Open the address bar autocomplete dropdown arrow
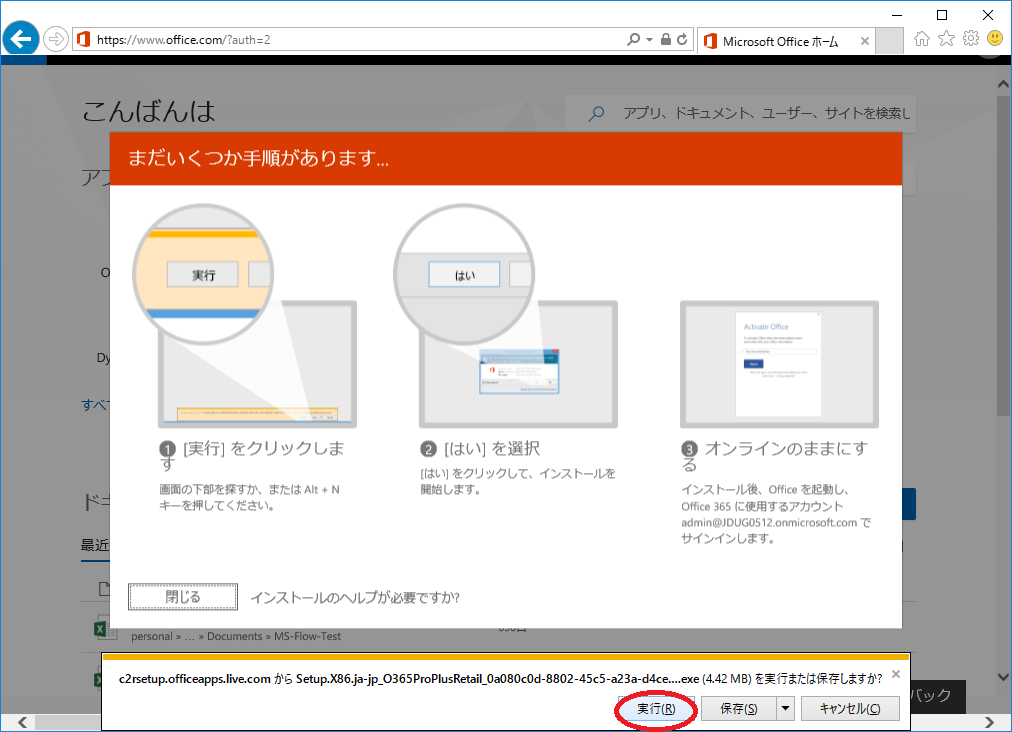The height and width of the screenshot is (732, 1012). click(x=649, y=40)
